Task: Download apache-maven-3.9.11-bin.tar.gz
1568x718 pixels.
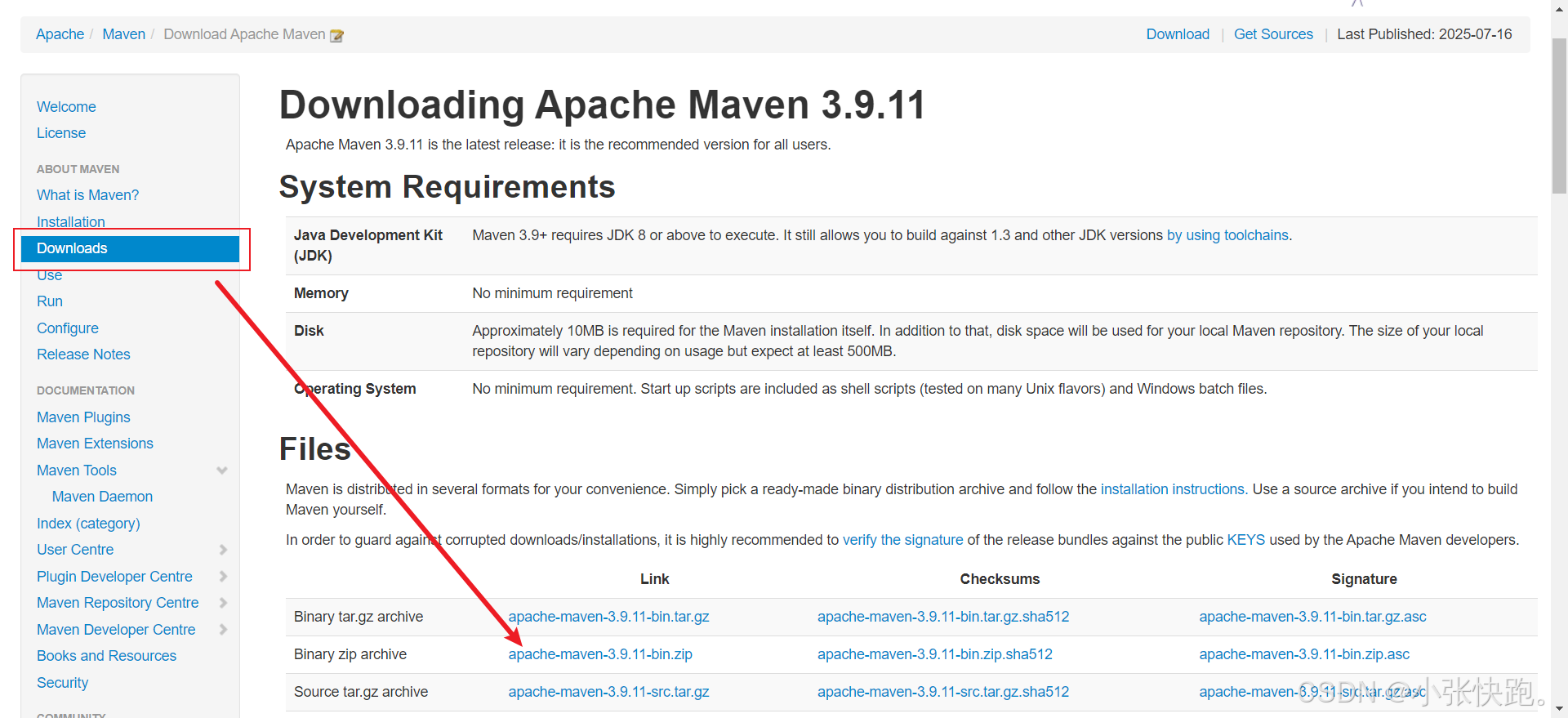Action: (608, 617)
